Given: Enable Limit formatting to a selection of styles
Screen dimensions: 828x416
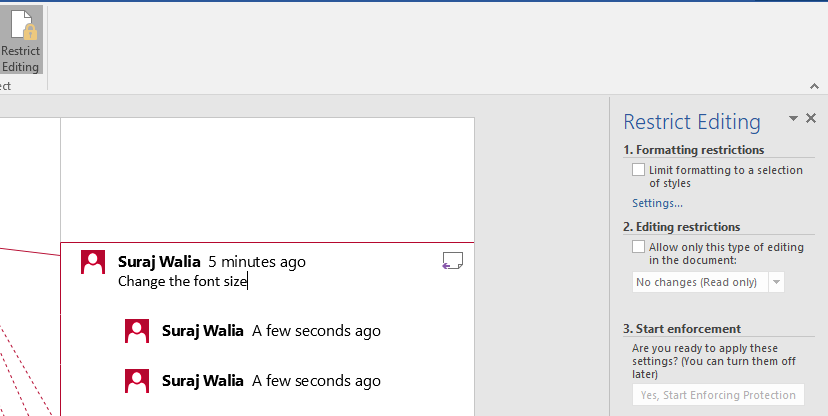Looking at the screenshot, I should pyautogui.click(x=639, y=170).
